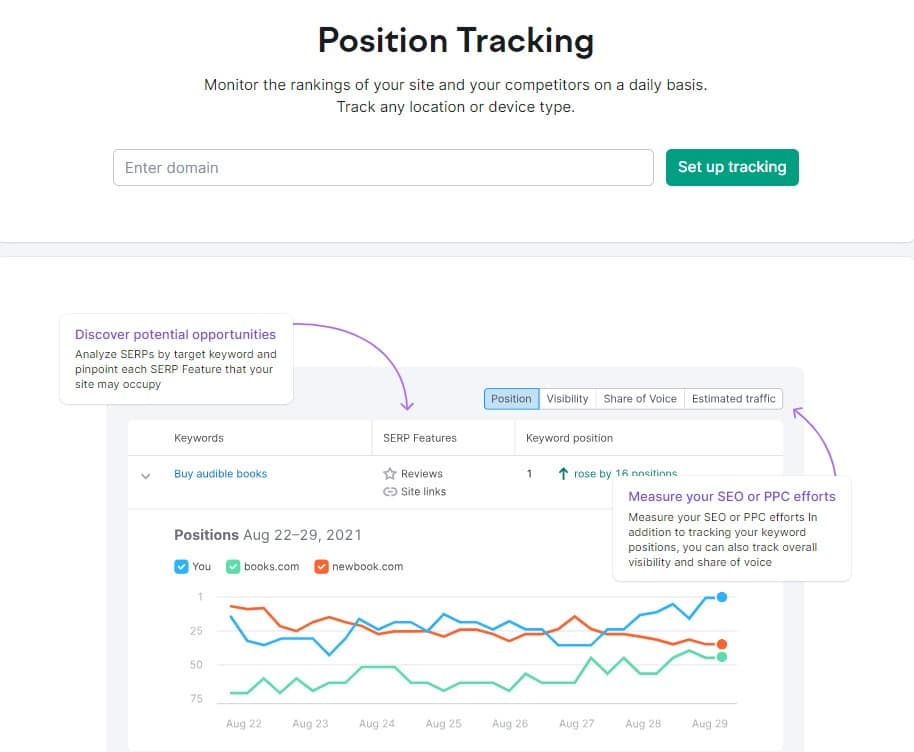Select the Position tab
Viewport: 914px width, 752px height.
[512, 399]
